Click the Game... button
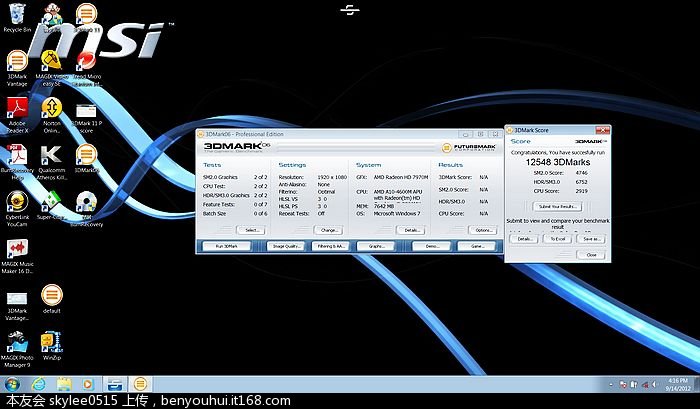Screen dimensions: 700x409 coord(477,246)
